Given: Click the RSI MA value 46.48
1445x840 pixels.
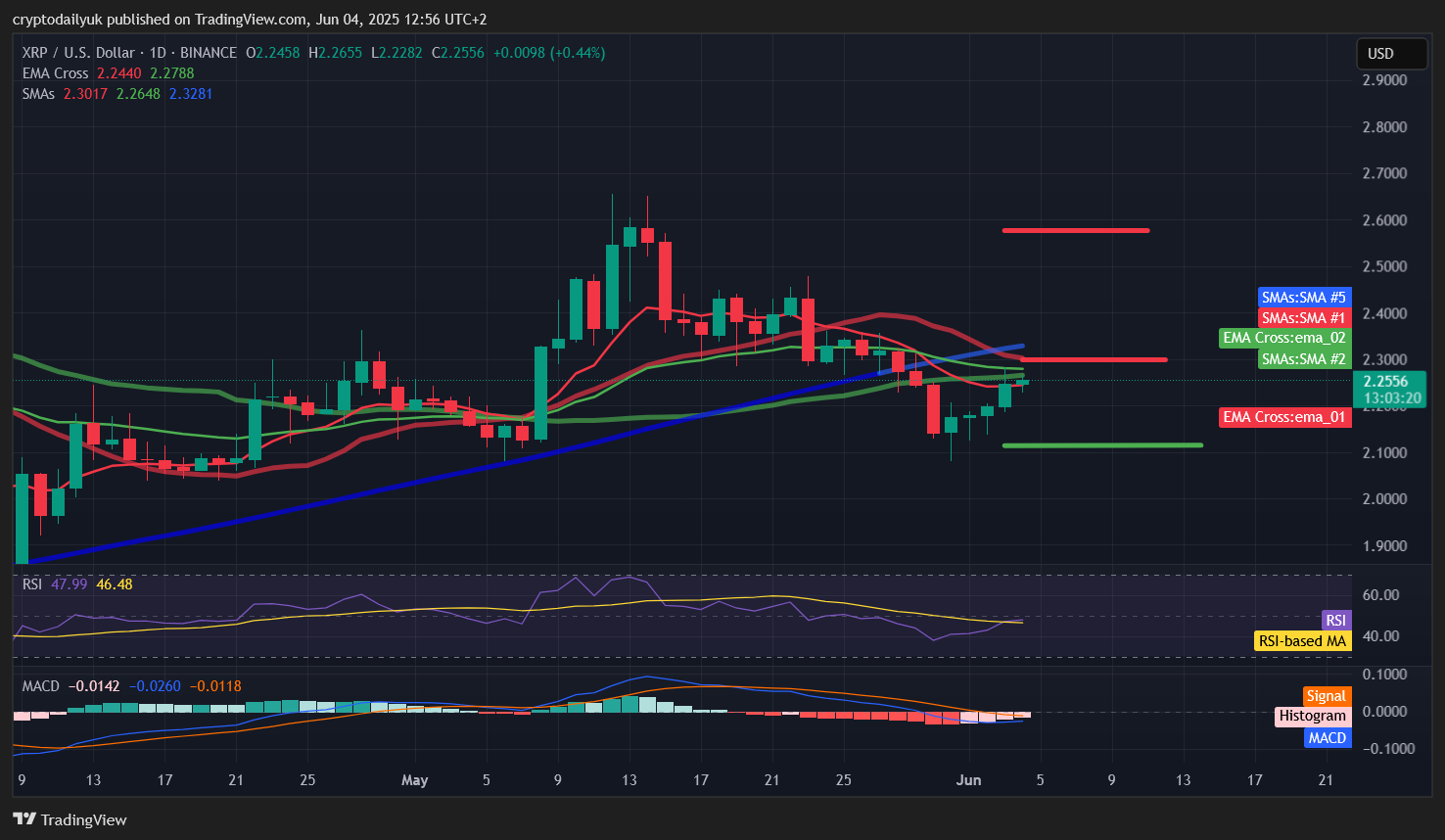Looking at the screenshot, I should [115, 584].
